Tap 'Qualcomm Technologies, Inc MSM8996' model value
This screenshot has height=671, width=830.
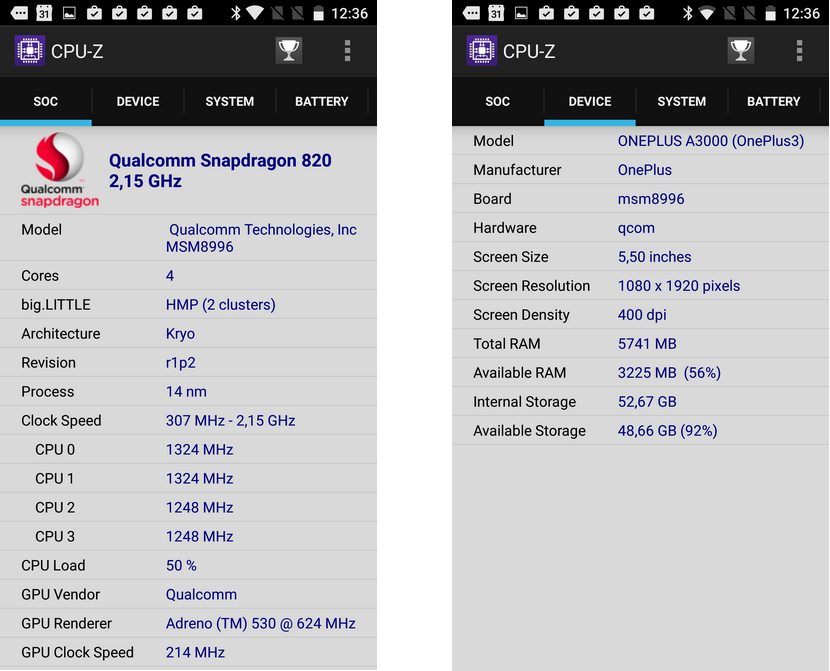pos(261,238)
